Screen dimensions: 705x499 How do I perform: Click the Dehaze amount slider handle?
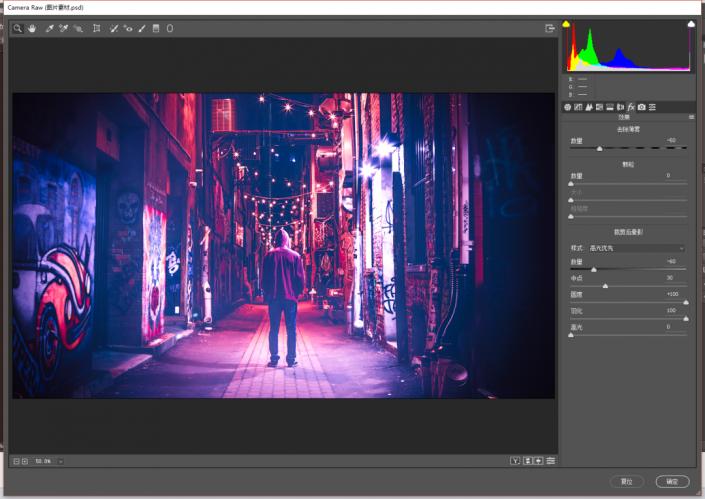click(599, 149)
